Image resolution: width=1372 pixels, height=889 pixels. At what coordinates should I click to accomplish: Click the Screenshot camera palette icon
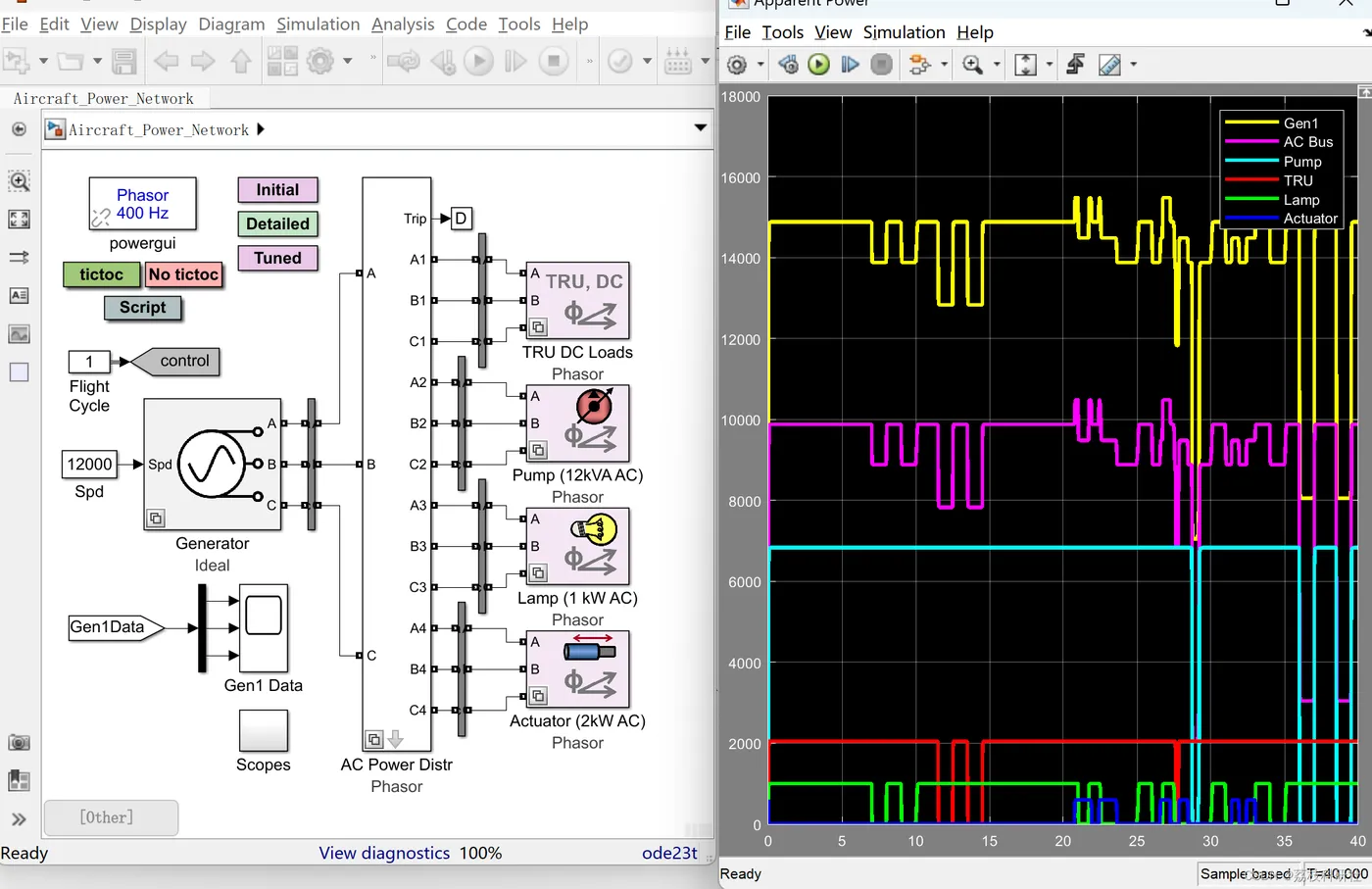[x=19, y=743]
